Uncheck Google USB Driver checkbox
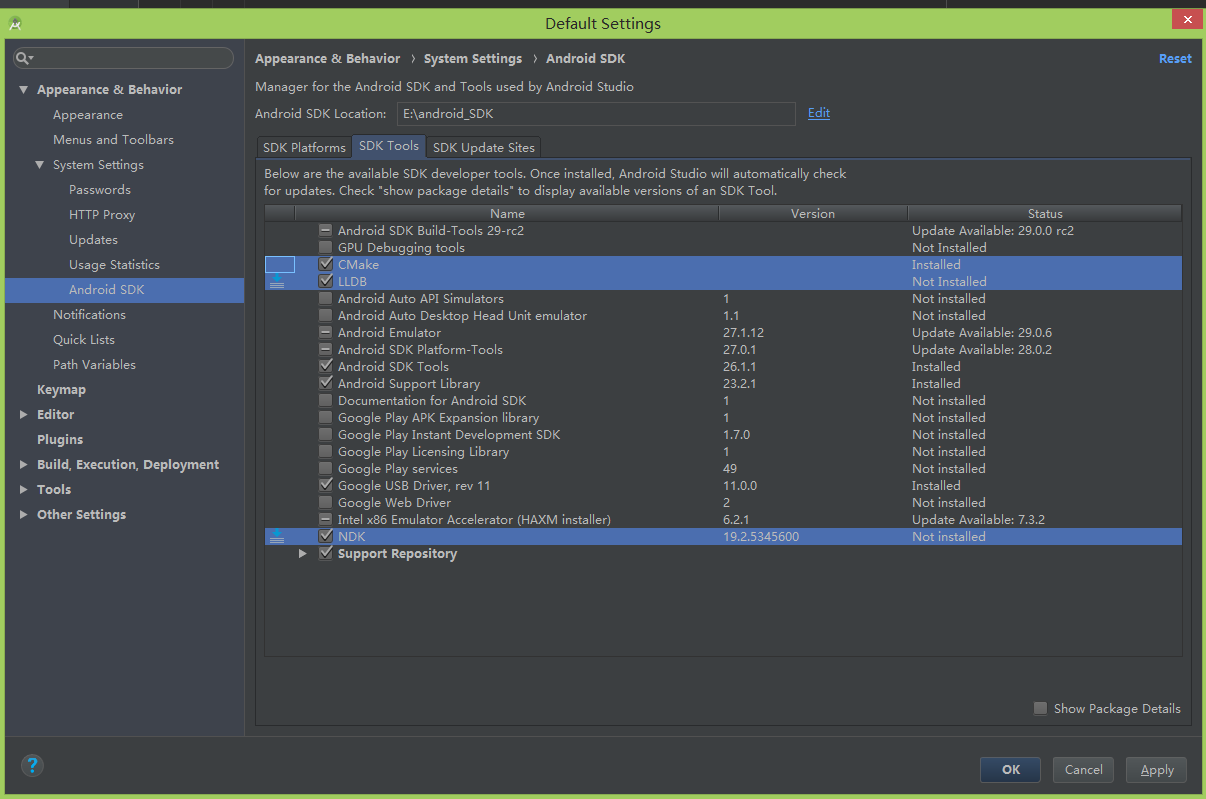This screenshot has width=1206, height=799. pyautogui.click(x=325, y=486)
